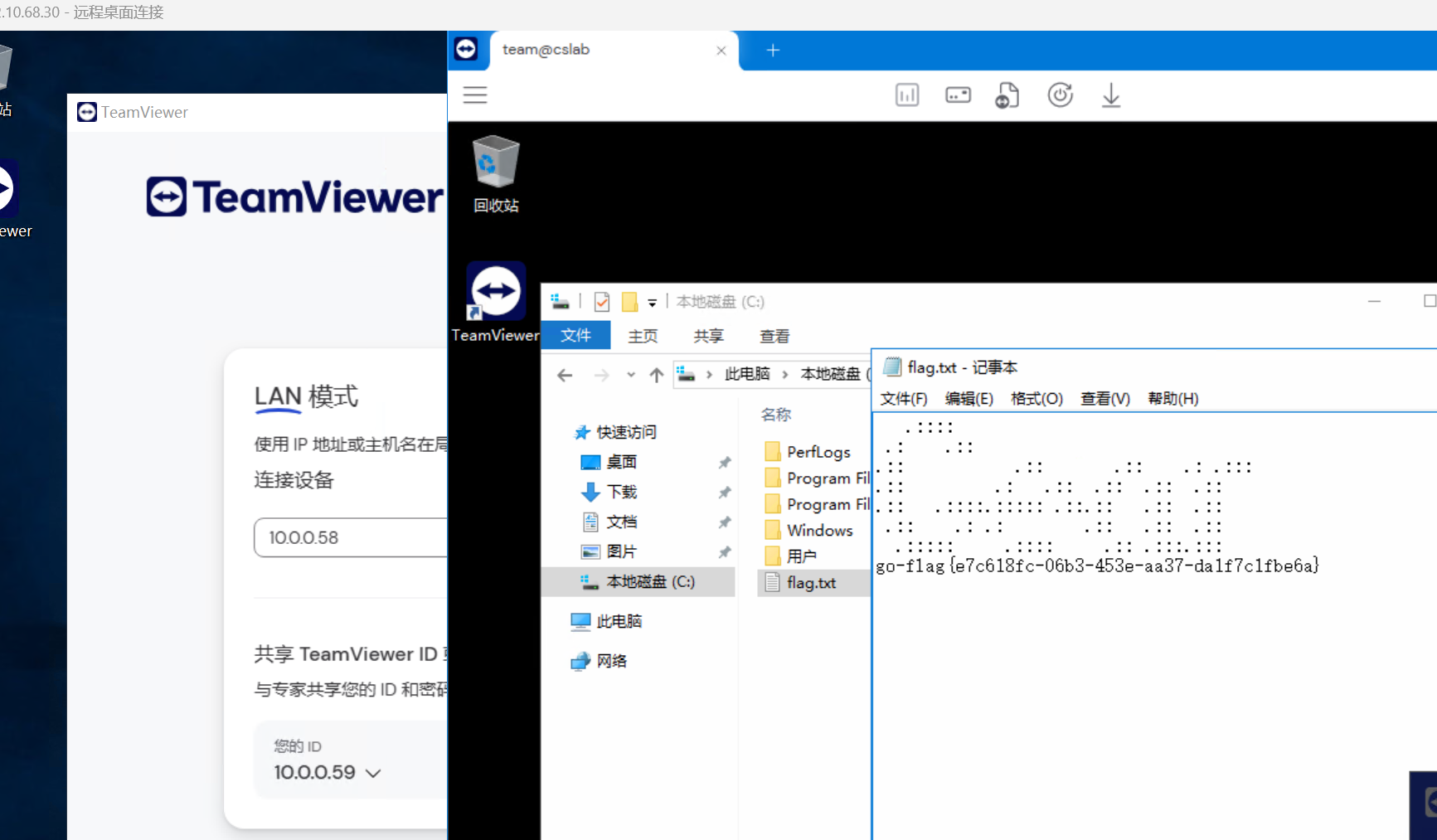Open a new session tab with plus

coord(773,51)
